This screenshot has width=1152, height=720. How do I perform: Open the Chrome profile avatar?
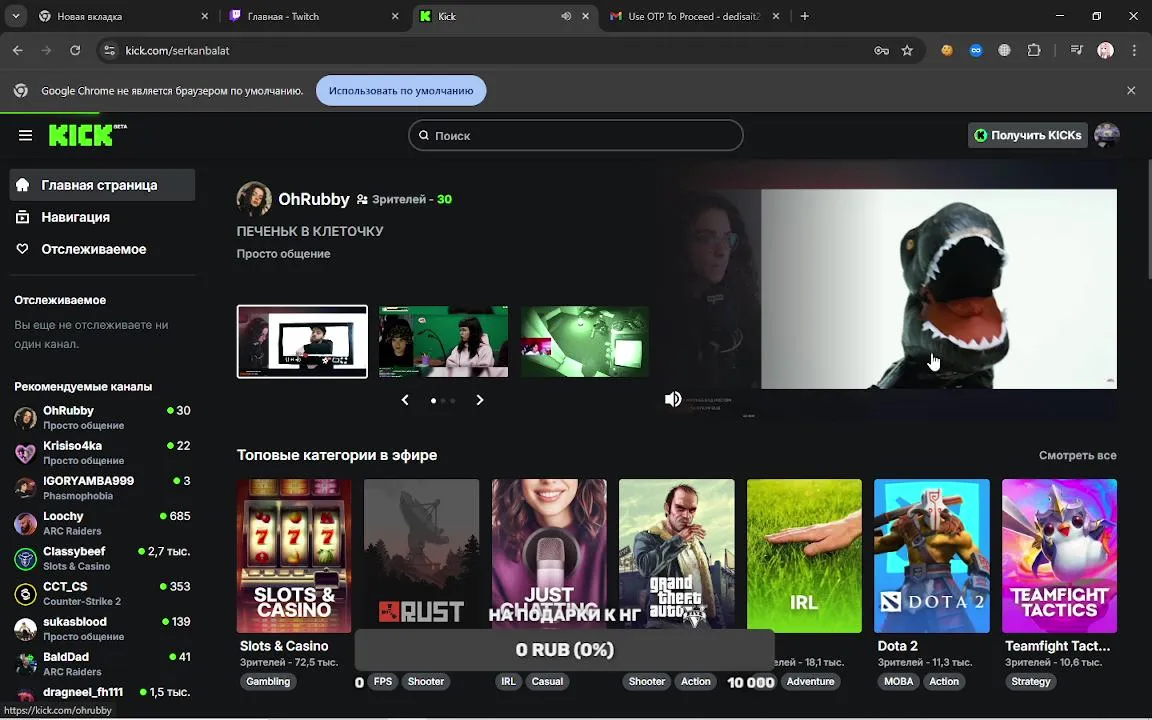(x=1105, y=50)
